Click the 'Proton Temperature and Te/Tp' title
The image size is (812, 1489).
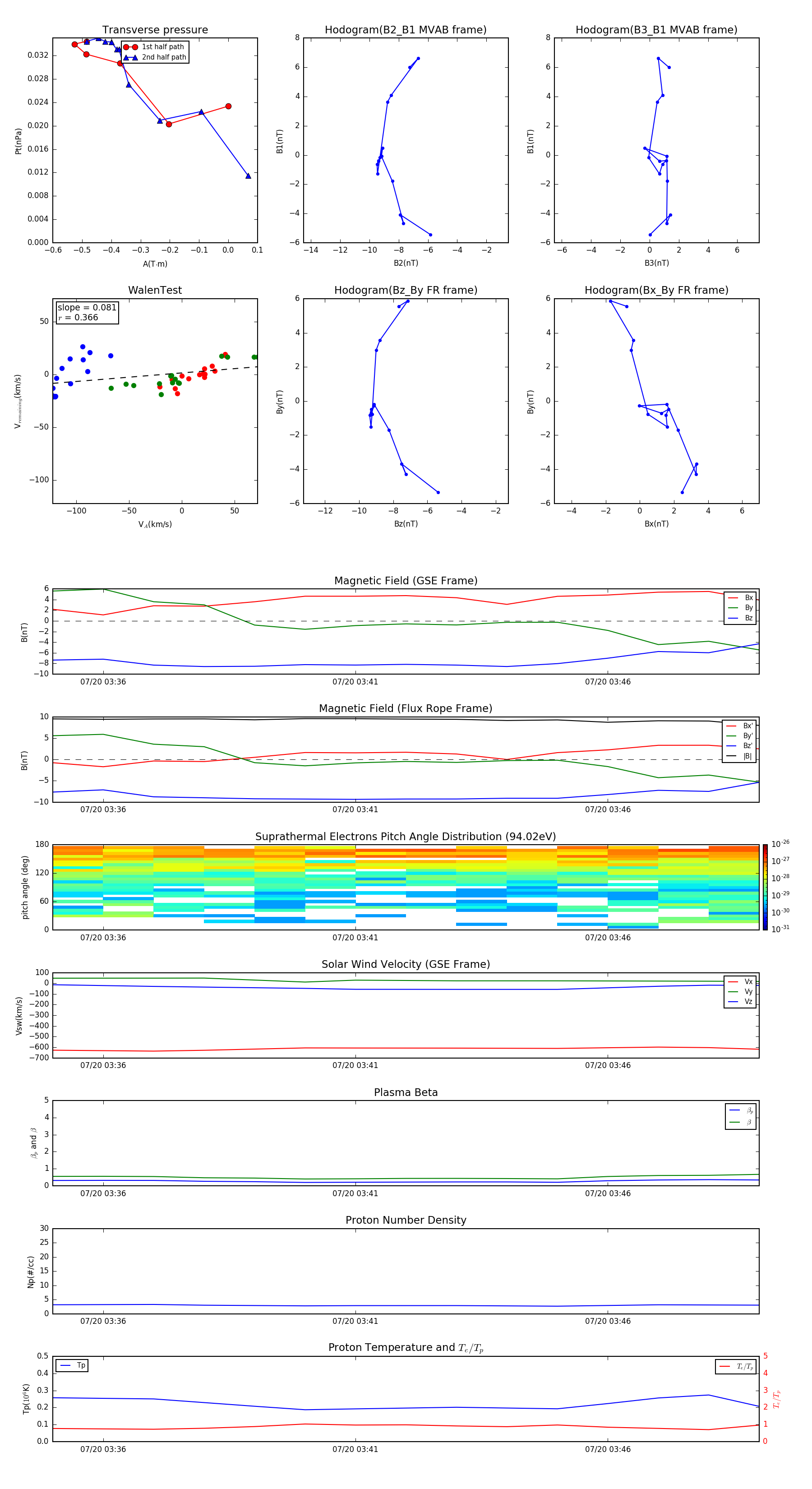click(406, 1348)
